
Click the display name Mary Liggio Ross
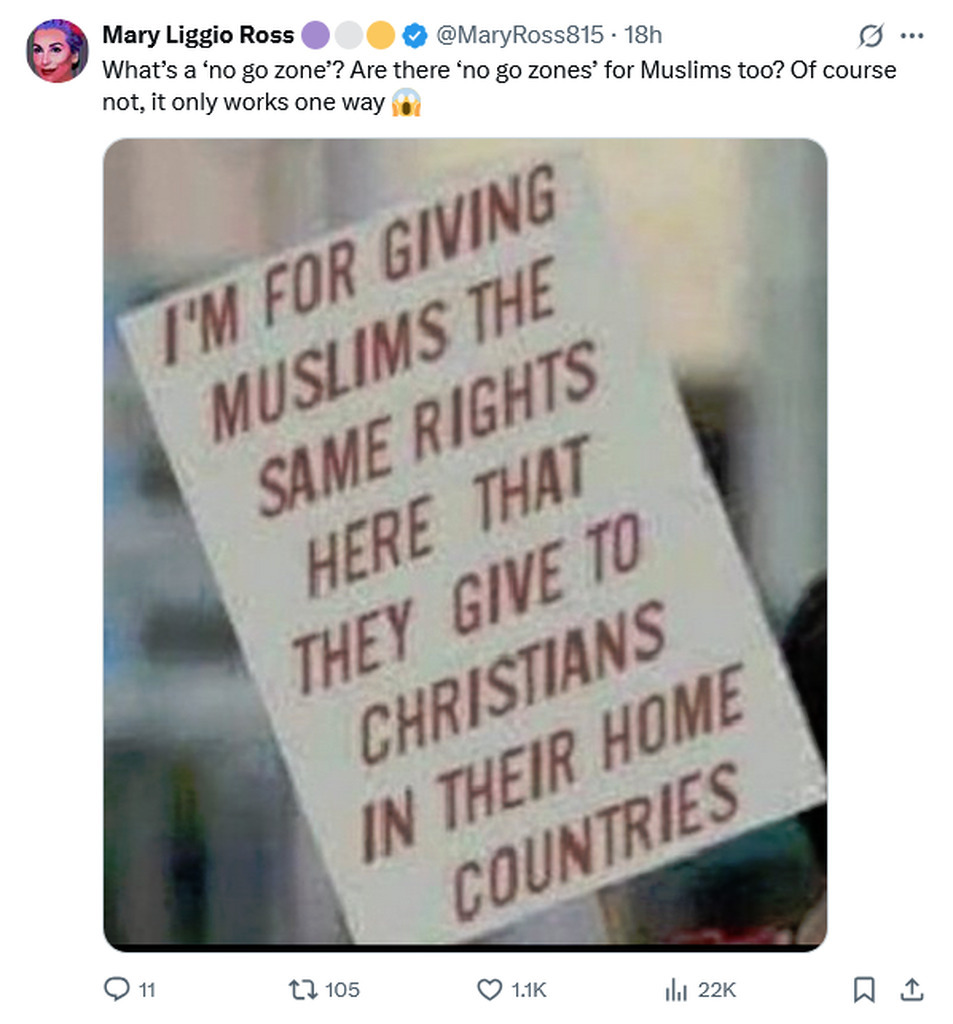click(198, 35)
